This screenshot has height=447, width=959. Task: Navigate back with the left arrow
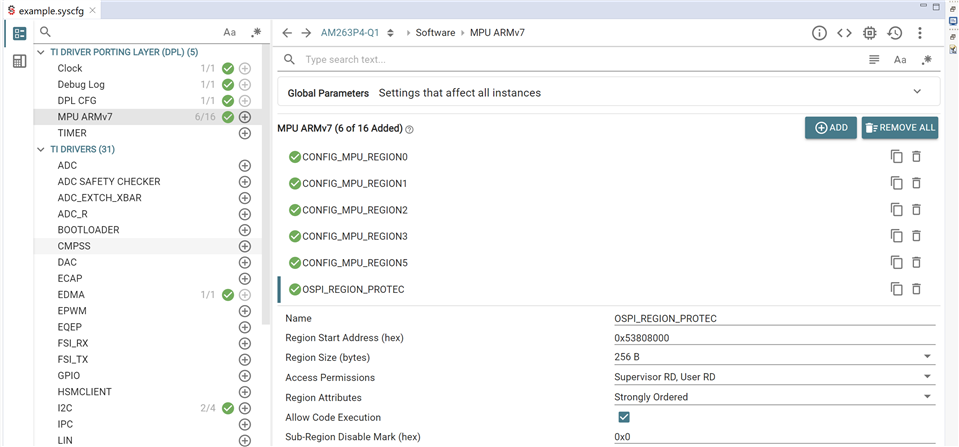pos(287,33)
